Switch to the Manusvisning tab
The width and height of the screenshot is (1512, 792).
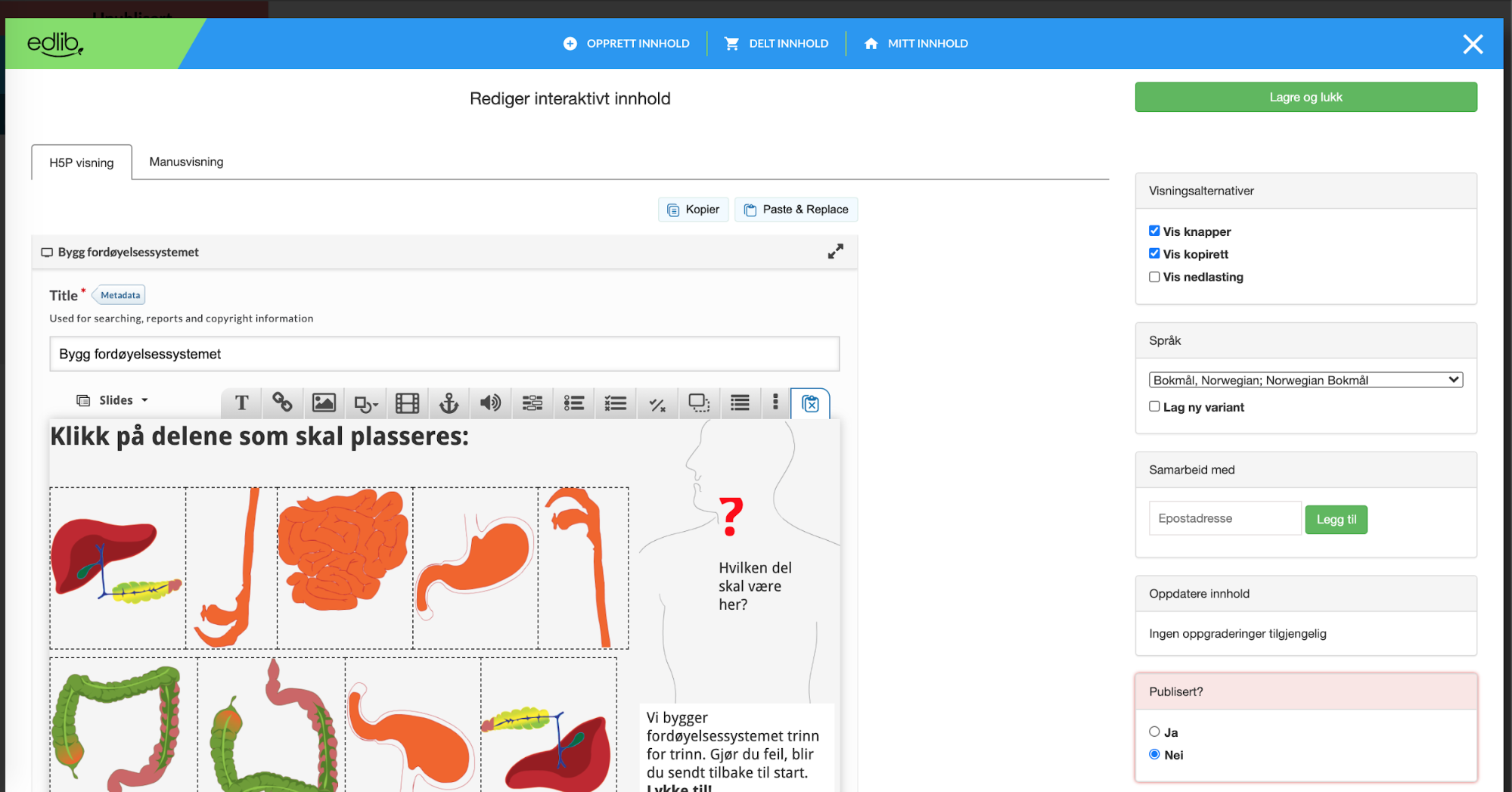tap(186, 162)
